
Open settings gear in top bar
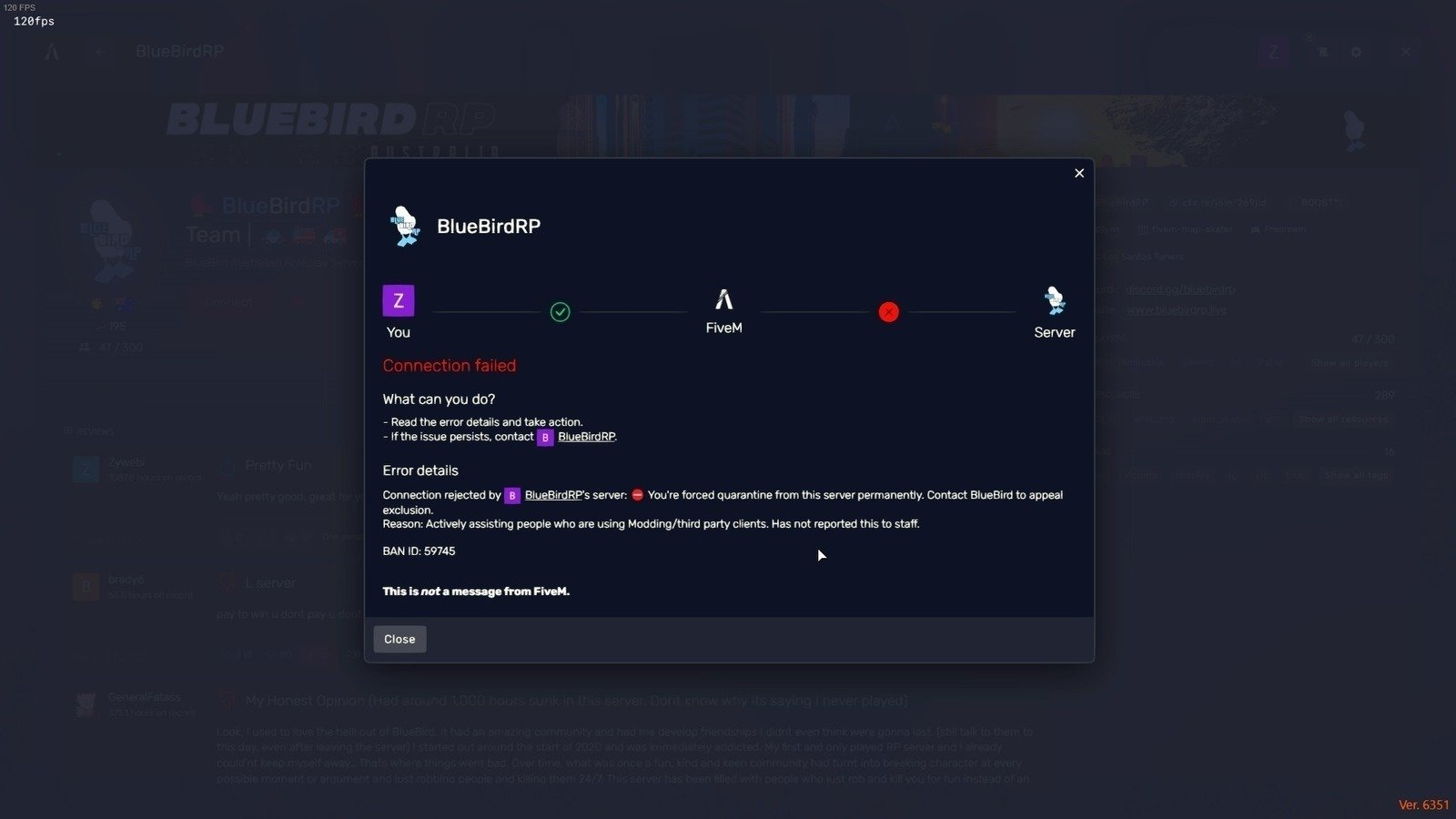tap(1356, 52)
